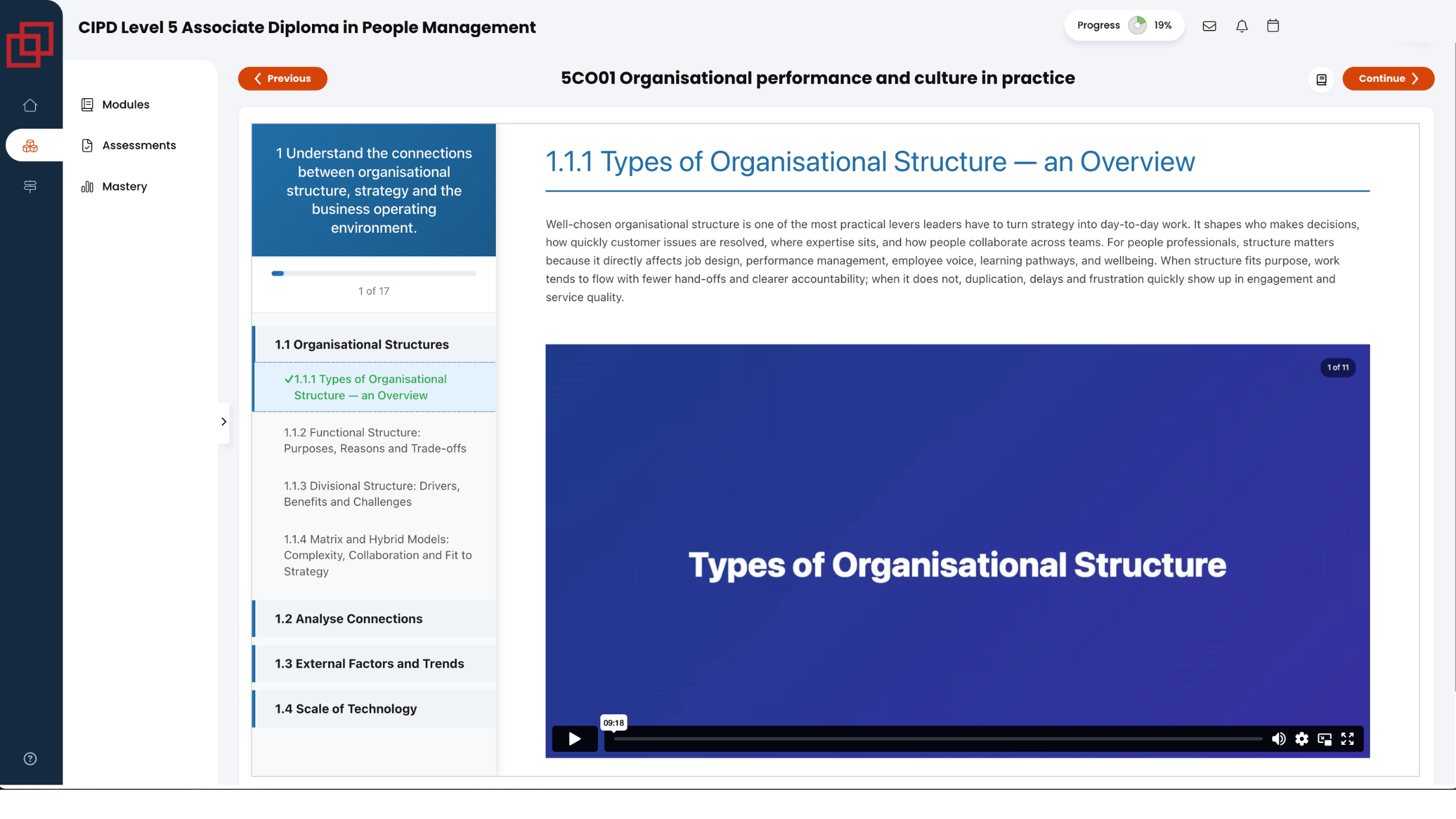The image size is (1456, 819).
Task: Select lesson 1.1.3 Divisional Structure
Action: tap(371, 493)
